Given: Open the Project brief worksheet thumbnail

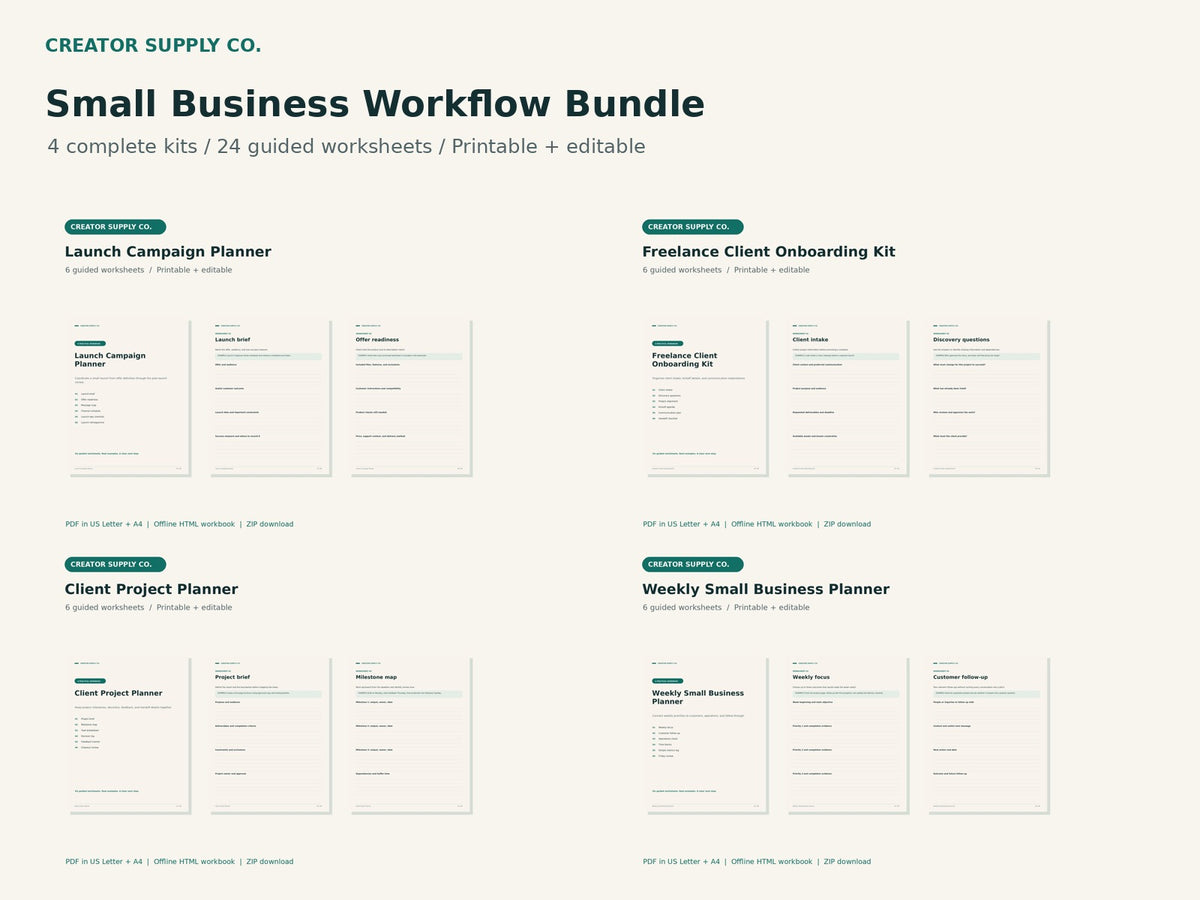Looking at the screenshot, I should [269, 734].
